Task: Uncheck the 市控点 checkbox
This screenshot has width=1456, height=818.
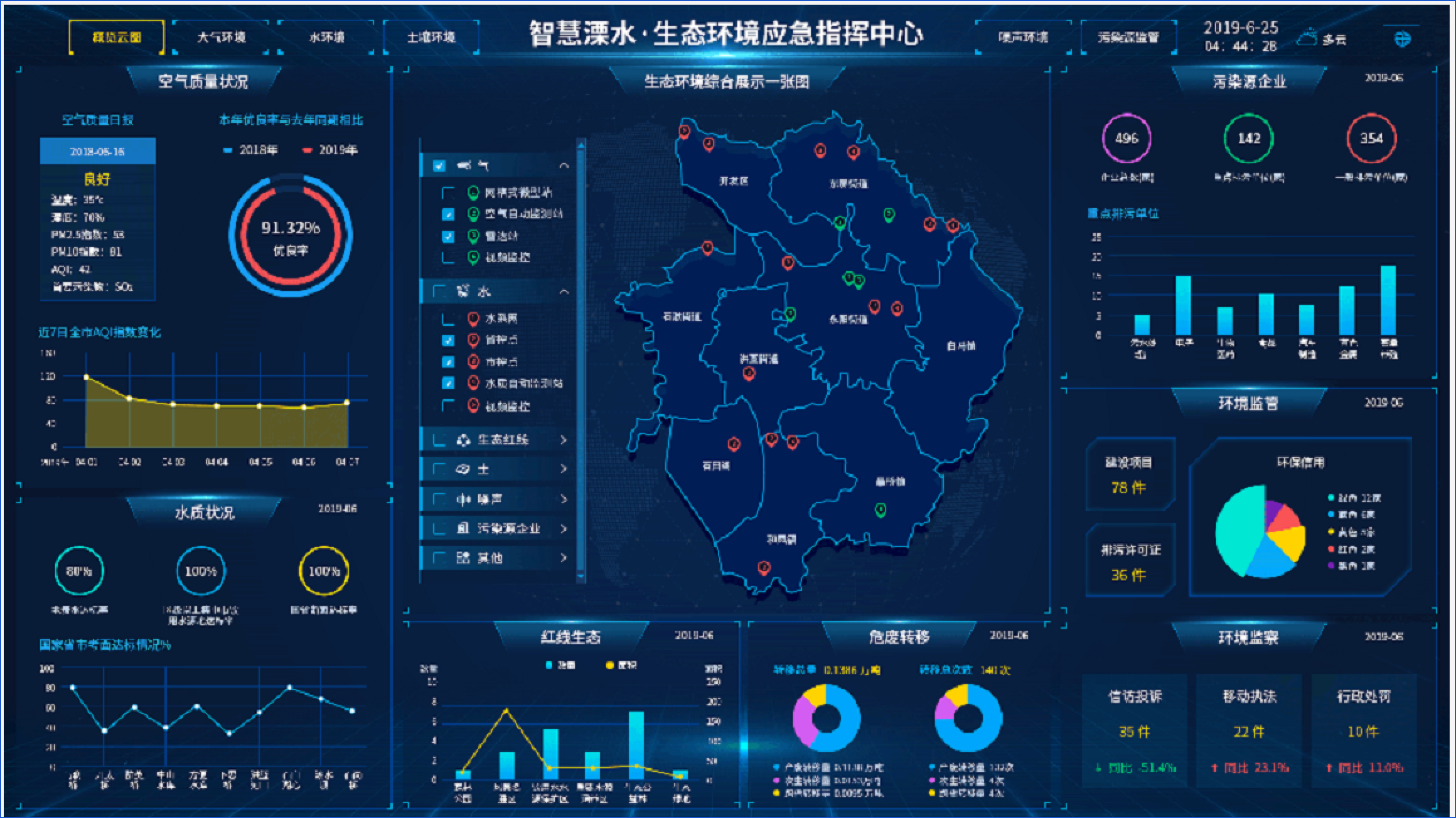Action: pyautogui.click(x=448, y=362)
